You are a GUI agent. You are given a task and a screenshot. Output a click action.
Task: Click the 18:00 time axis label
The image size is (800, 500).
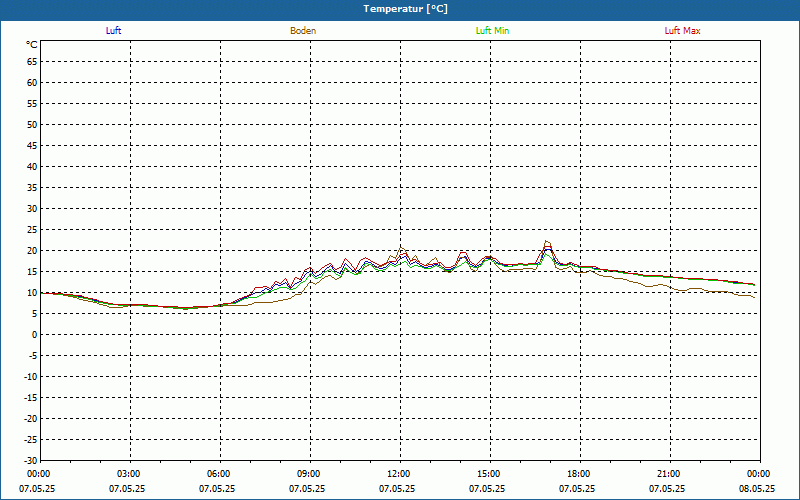click(580, 474)
